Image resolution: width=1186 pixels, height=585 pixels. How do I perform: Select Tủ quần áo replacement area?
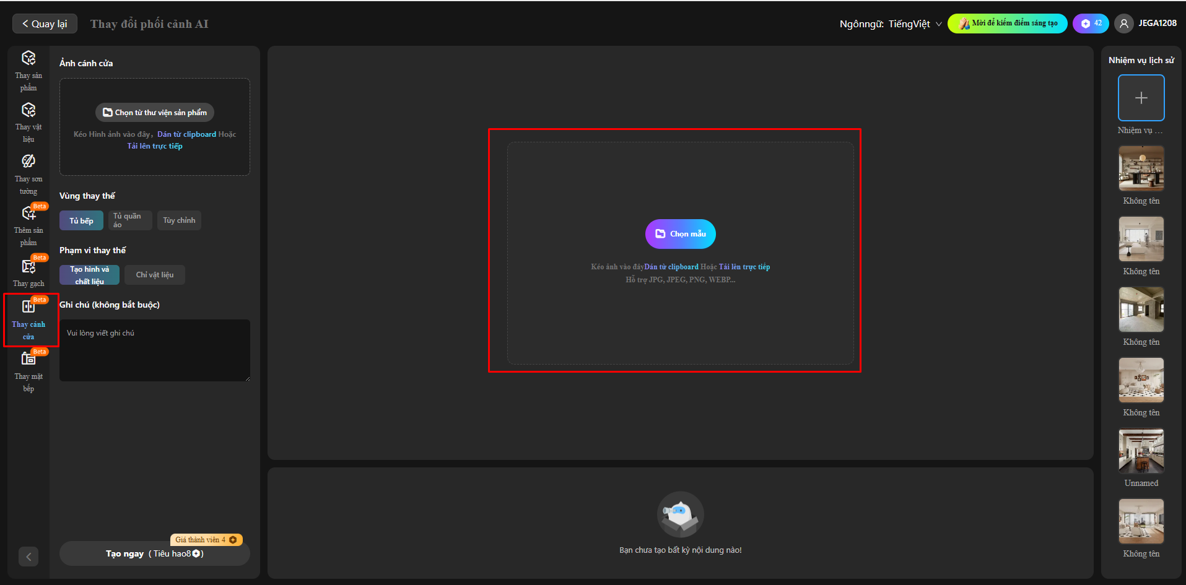[129, 220]
